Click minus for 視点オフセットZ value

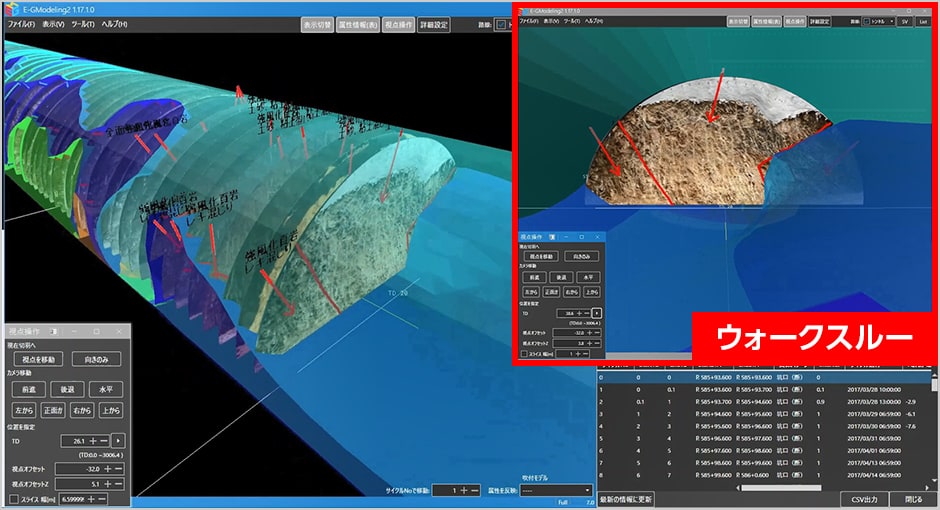click(x=119, y=483)
